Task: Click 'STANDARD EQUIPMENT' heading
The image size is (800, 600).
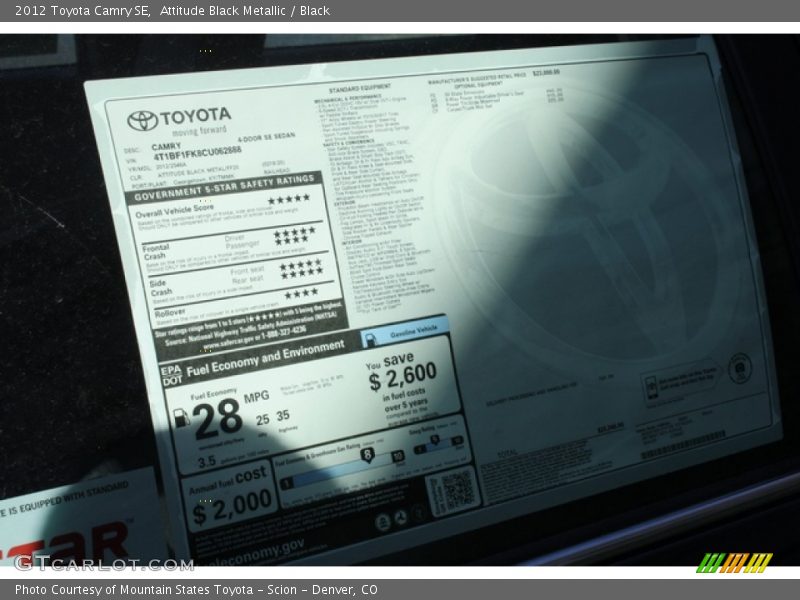Action: coord(360,88)
